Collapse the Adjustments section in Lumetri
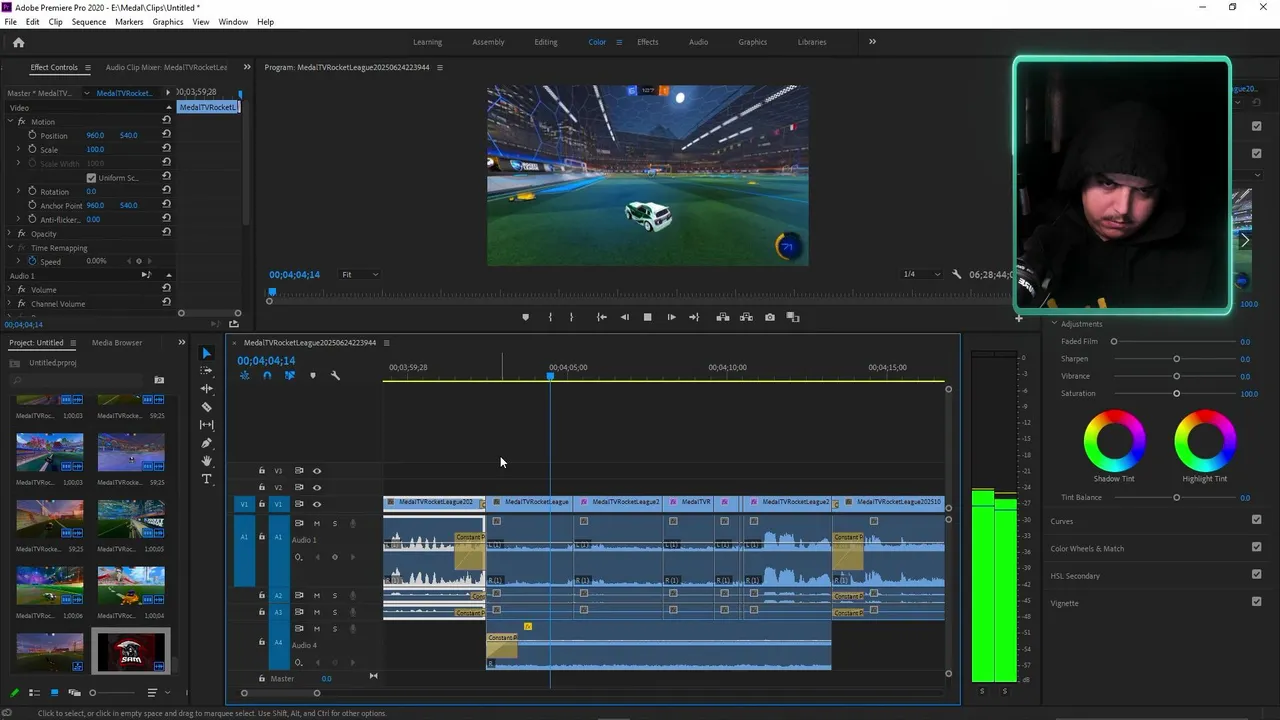 (1054, 324)
